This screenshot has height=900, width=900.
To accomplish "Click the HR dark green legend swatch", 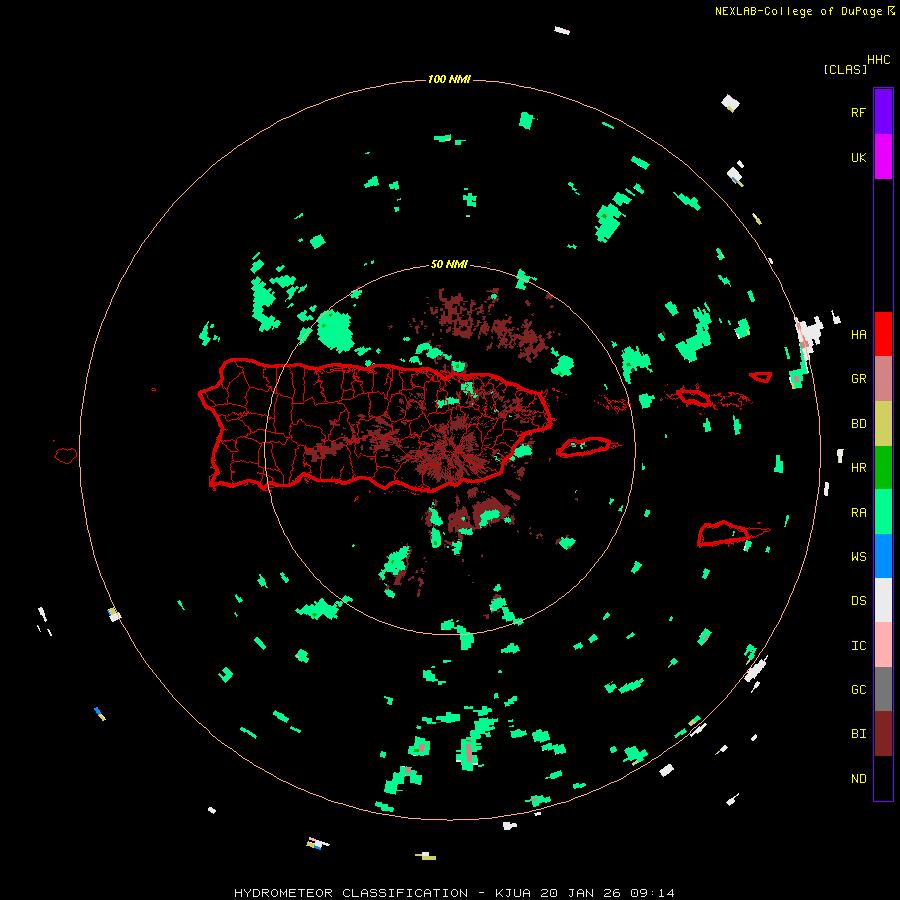I will click(883, 467).
